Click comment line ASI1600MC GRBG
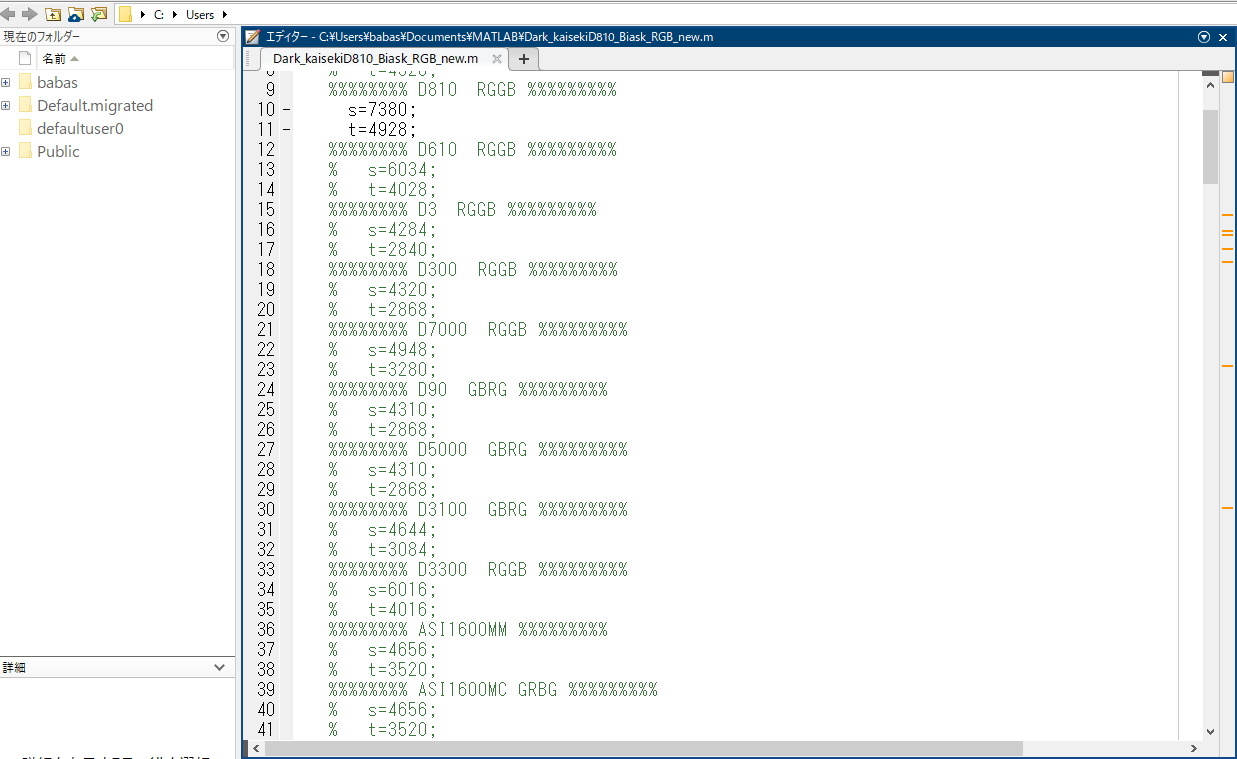 pyautogui.click(x=493, y=690)
